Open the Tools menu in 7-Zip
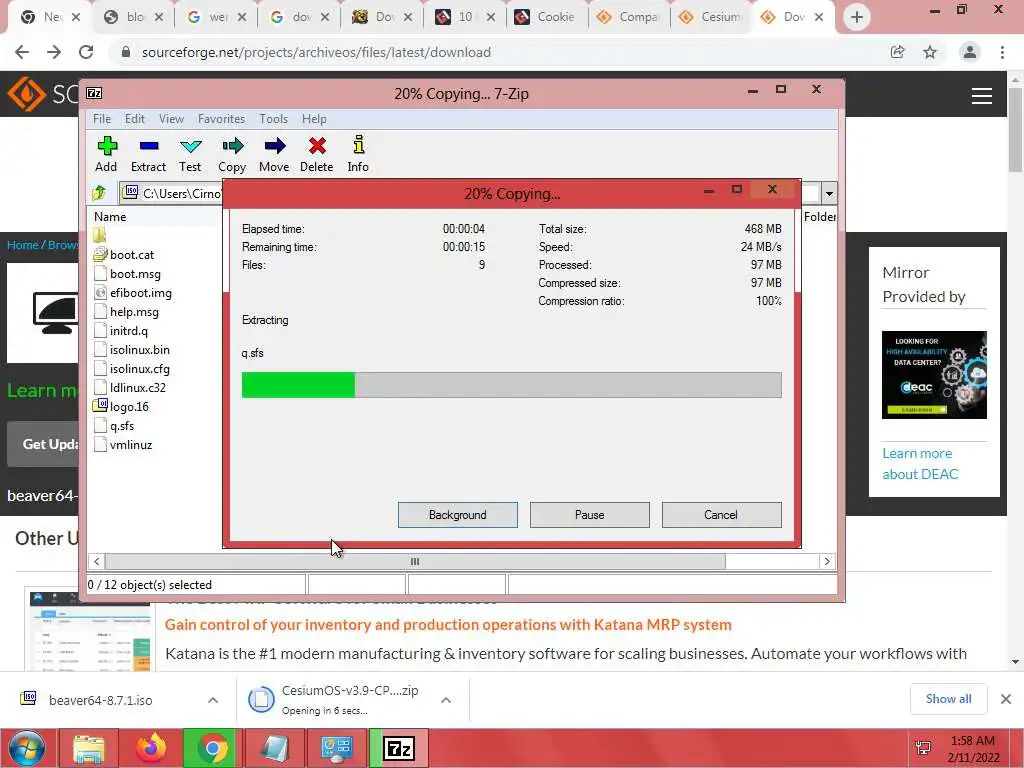The width and height of the screenshot is (1024, 768). coord(273,119)
